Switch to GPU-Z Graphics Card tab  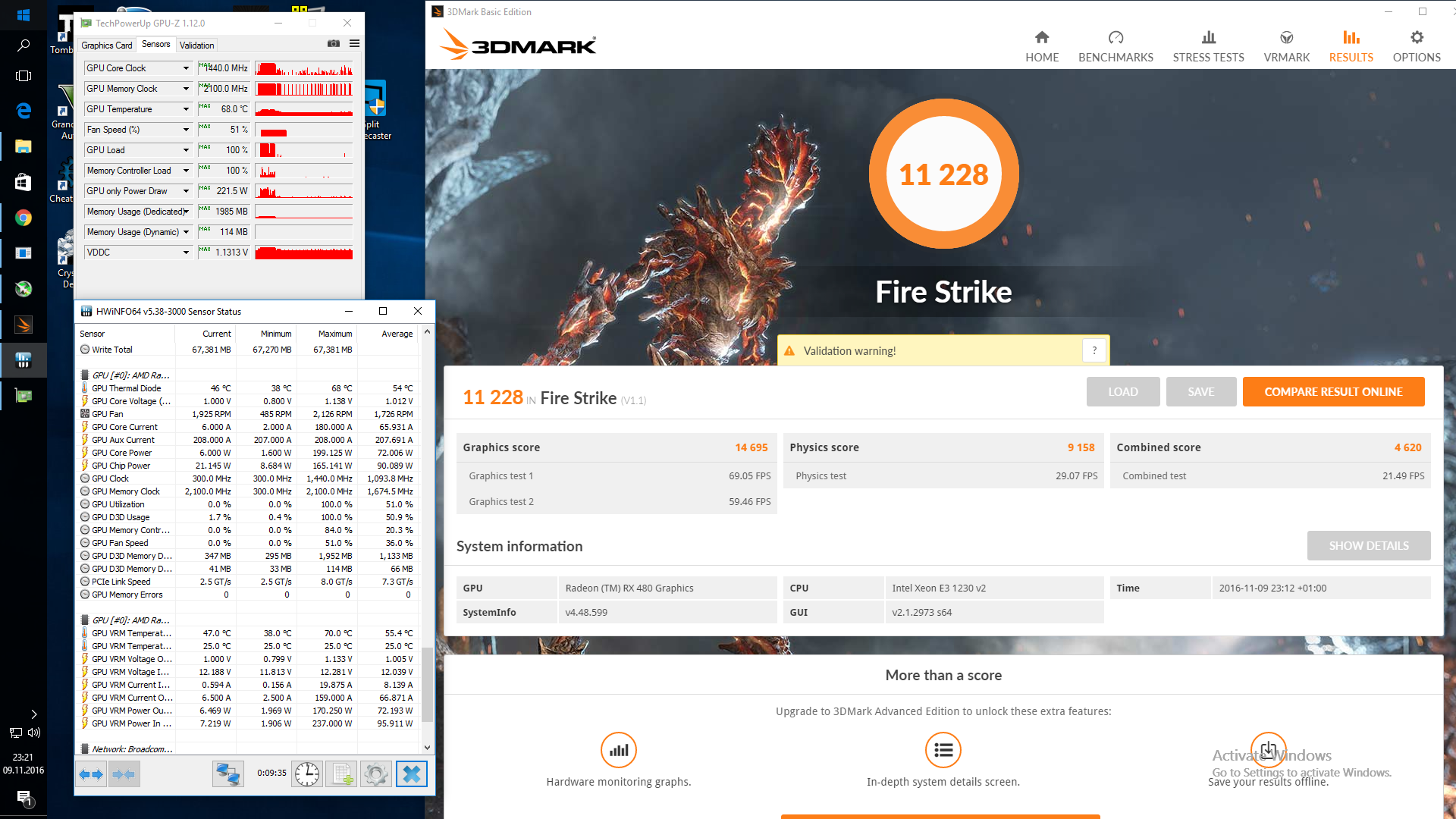pos(107,45)
